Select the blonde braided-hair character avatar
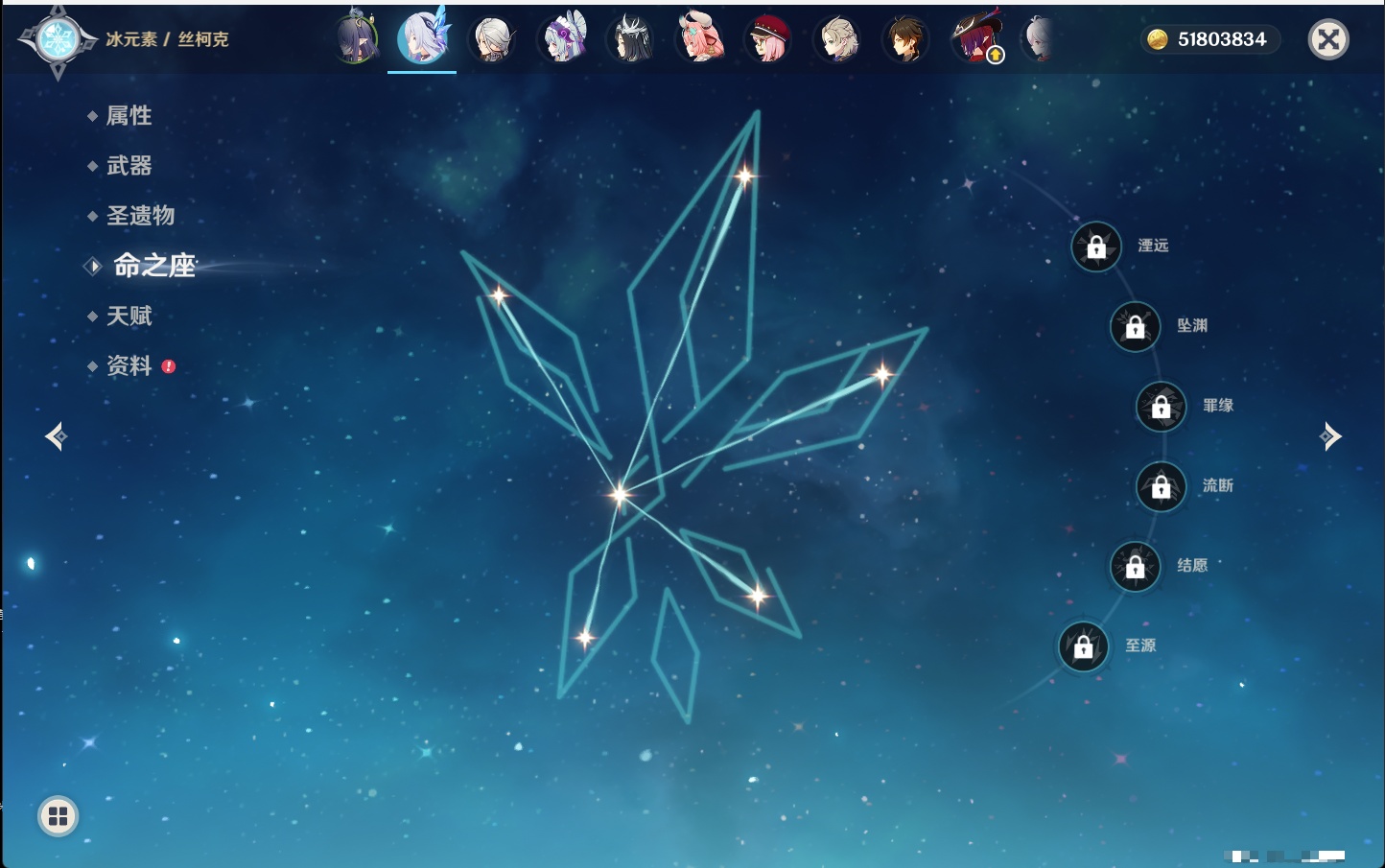Image resolution: width=1385 pixels, height=868 pixels. click(837, 39)
